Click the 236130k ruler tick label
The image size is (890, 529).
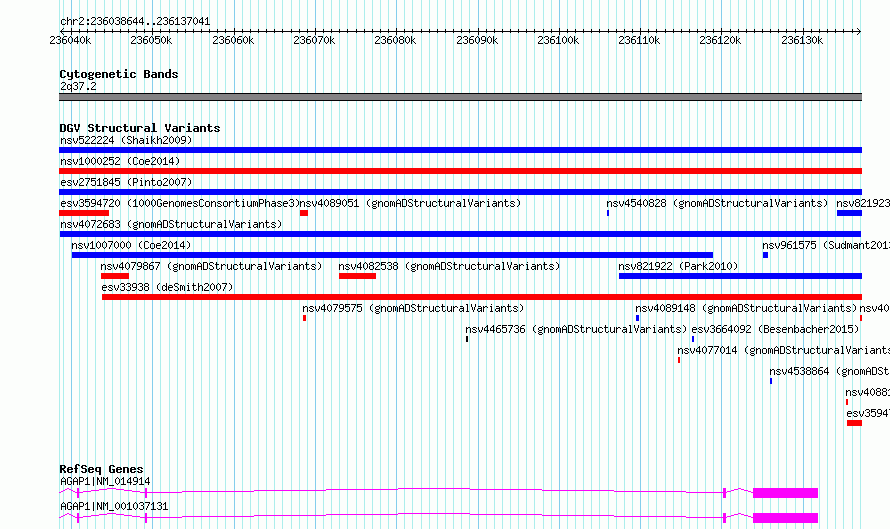(802, 40)
